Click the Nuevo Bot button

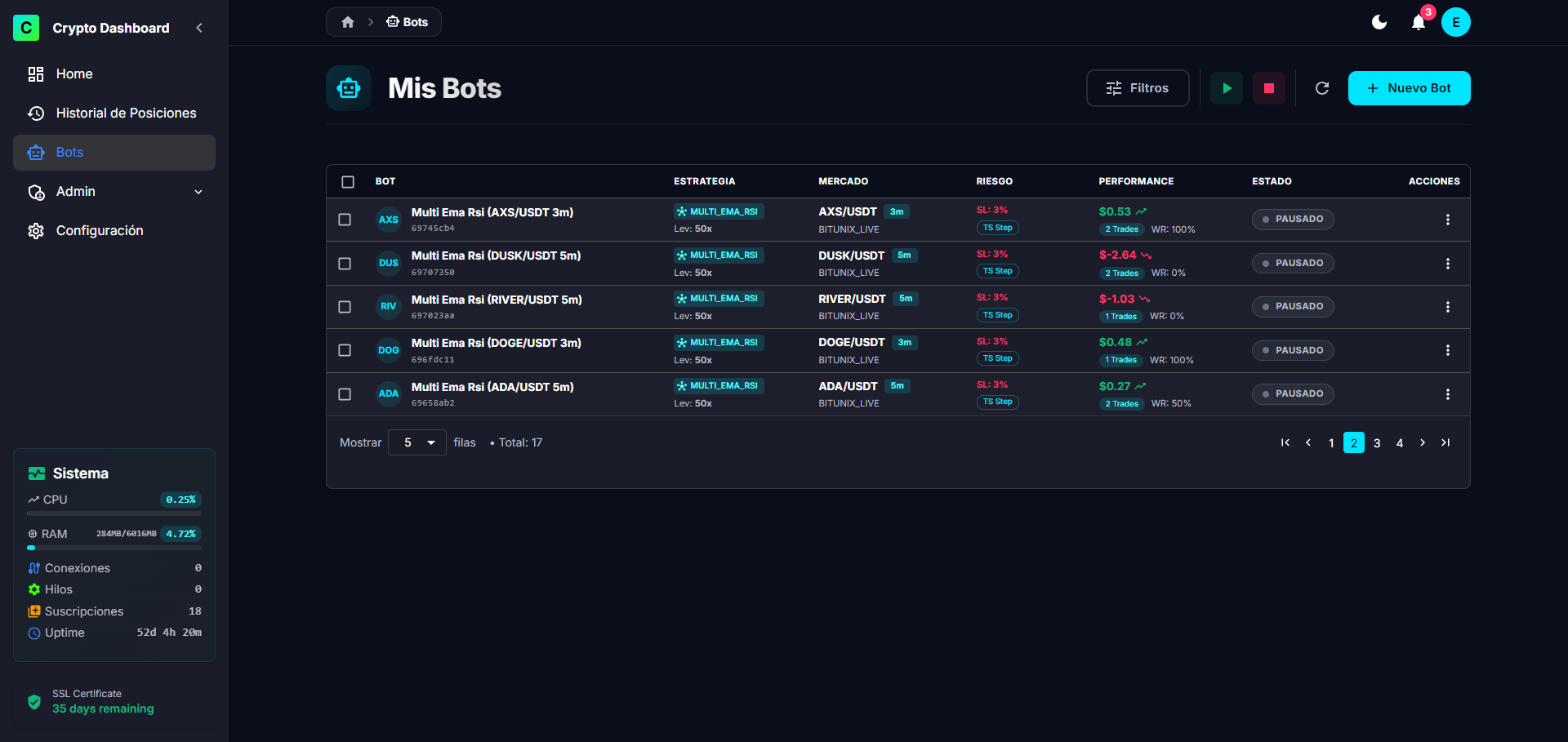pyautogui.click(x=1409, y=88)
